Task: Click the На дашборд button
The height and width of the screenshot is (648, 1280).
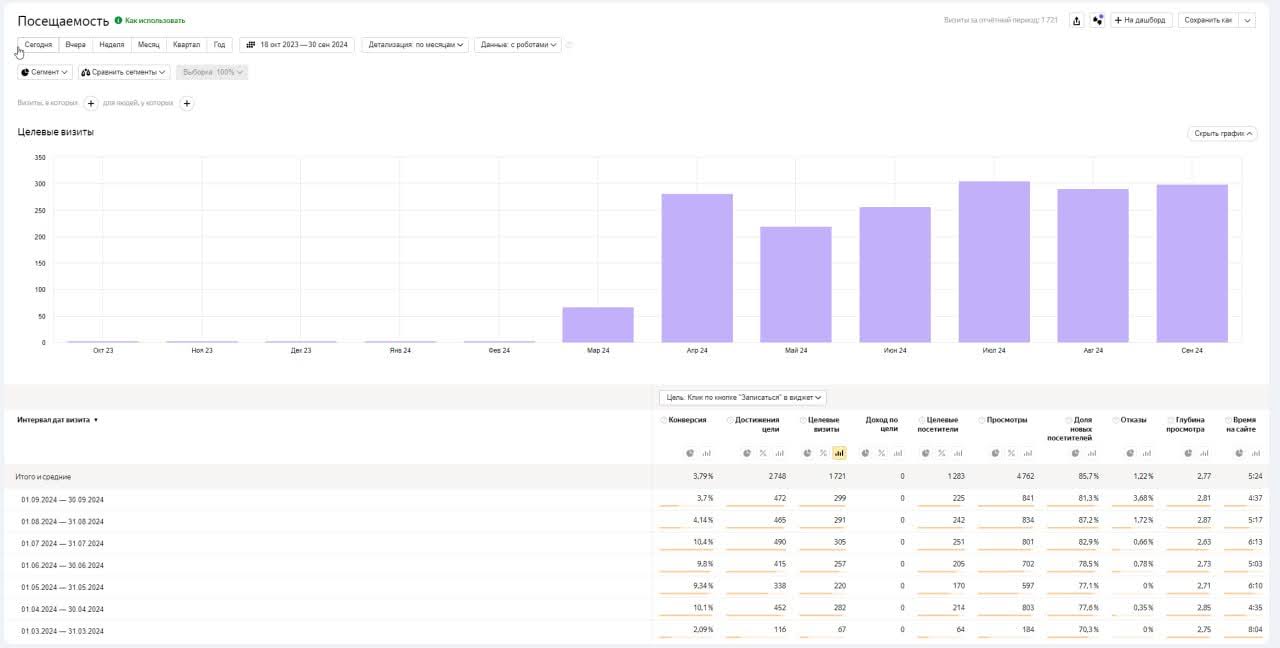Action: (1141, 20)
